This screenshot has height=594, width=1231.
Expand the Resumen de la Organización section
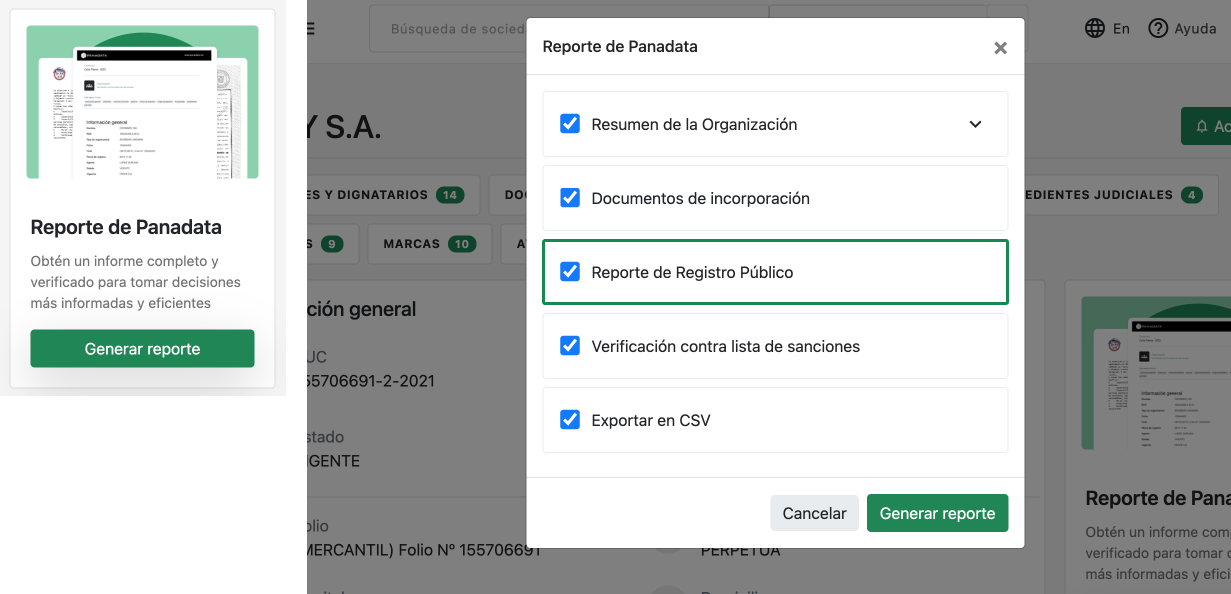tap(975, 124)
